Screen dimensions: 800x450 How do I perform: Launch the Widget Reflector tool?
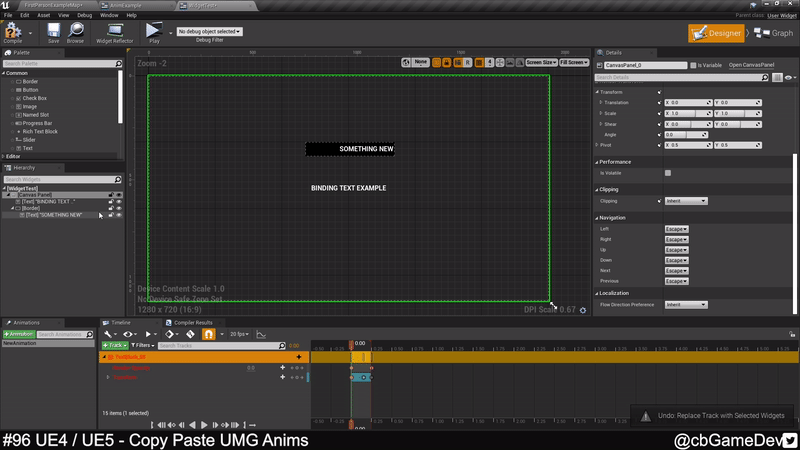(x=115, y=31)
